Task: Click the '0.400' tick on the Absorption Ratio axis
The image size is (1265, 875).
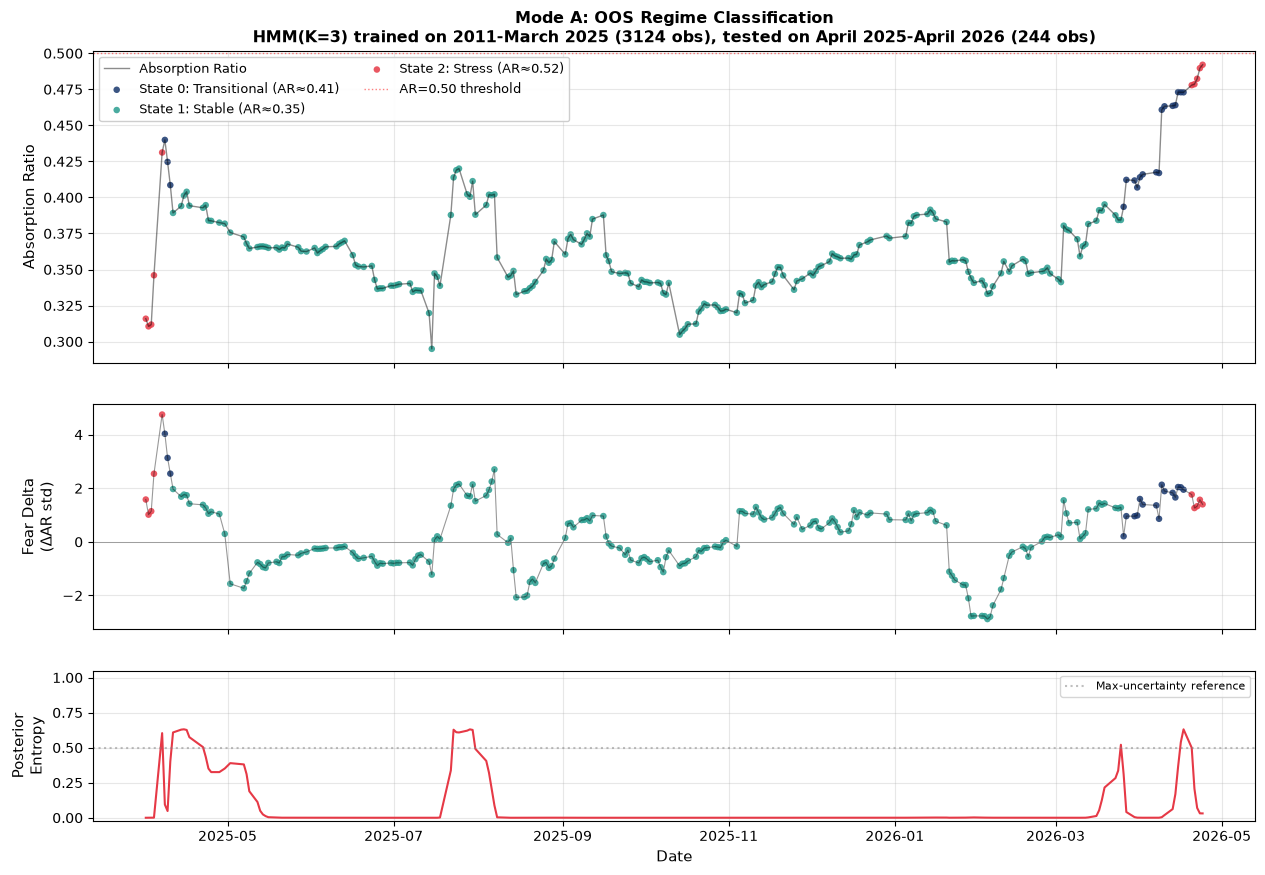Action: click(x=65, y=198)
